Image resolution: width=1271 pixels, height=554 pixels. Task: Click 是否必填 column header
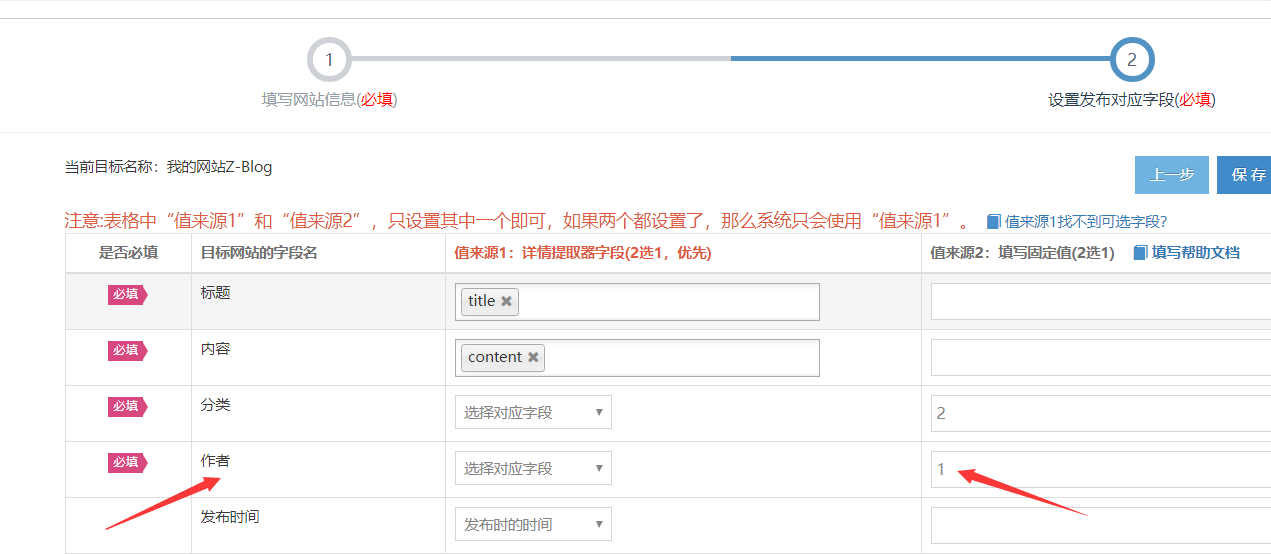[128, 253]
